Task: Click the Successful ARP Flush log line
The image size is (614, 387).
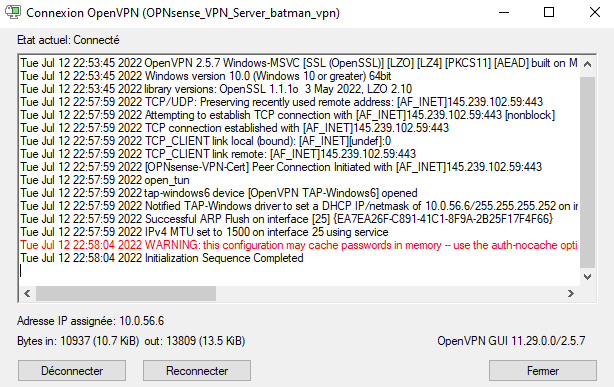Action: (287, 219)
